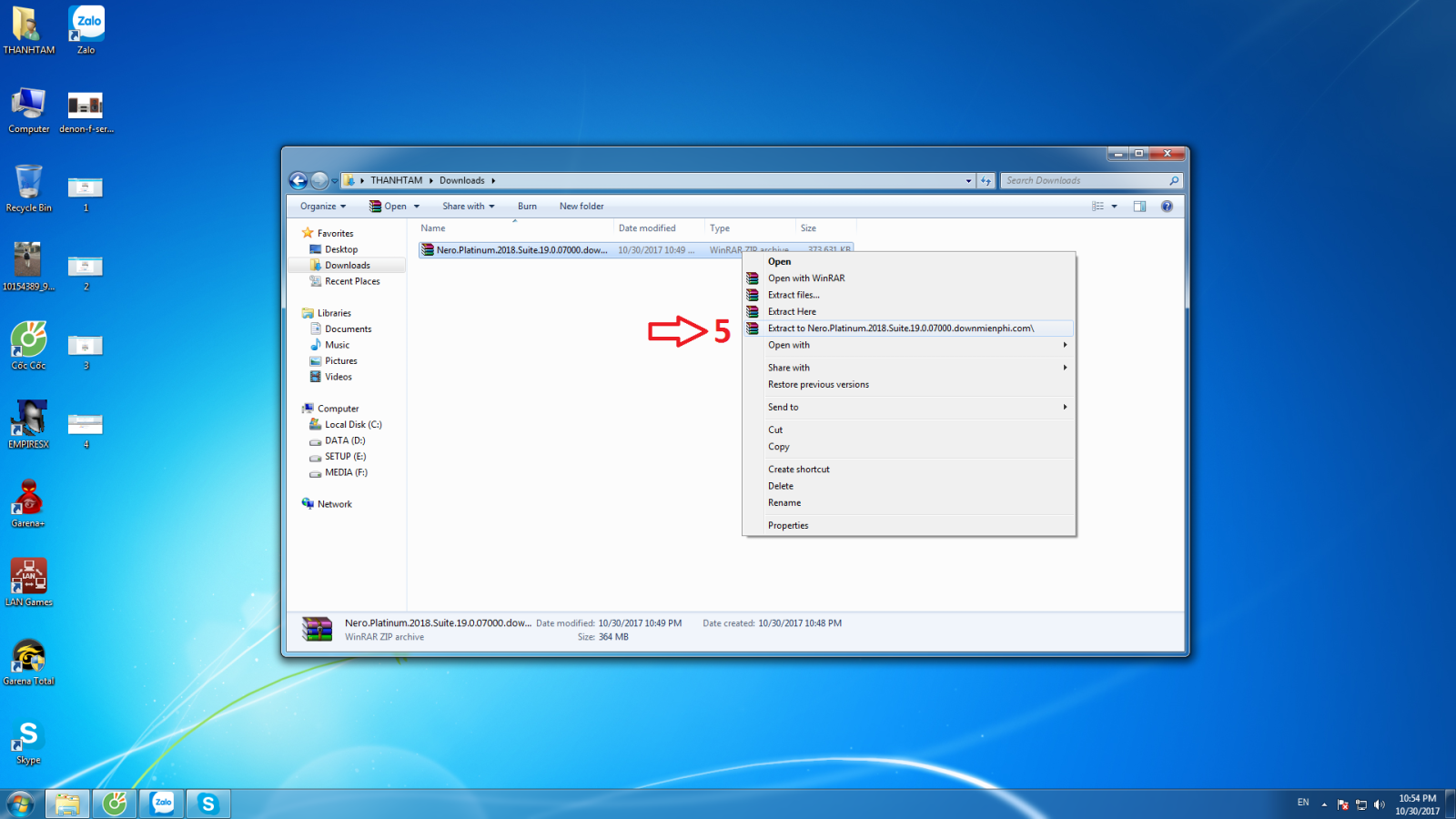Click the Burn toolbar button

(x=527, y=207)
